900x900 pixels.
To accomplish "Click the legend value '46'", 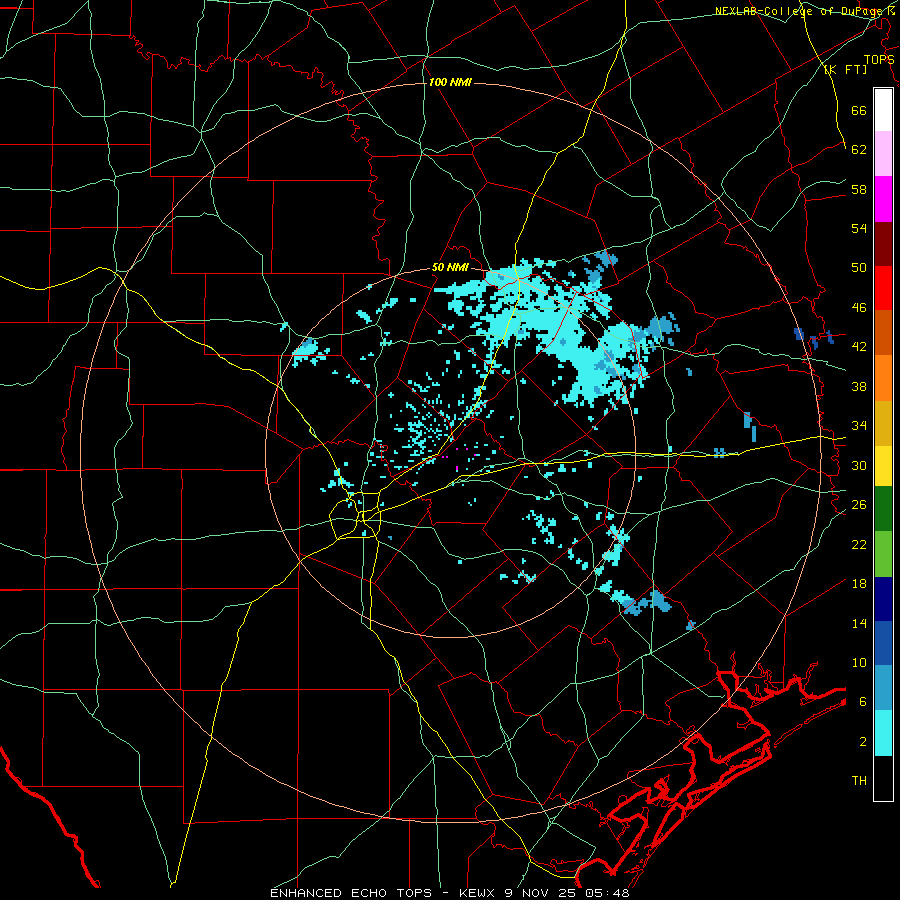I will (x=859, y=307).
